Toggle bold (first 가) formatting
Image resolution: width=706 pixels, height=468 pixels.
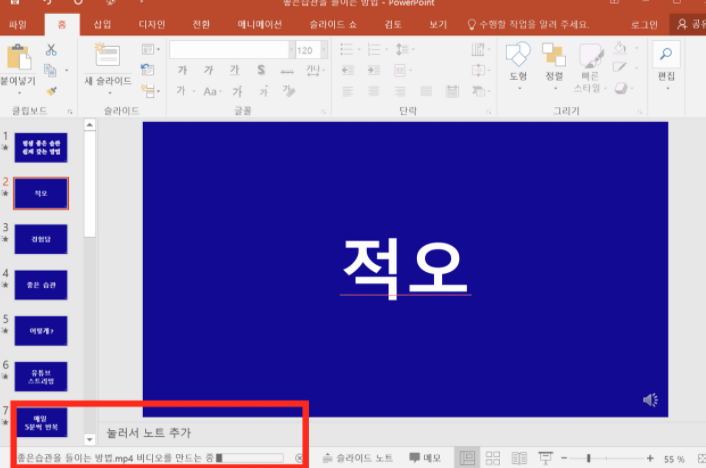click(182, 70)
